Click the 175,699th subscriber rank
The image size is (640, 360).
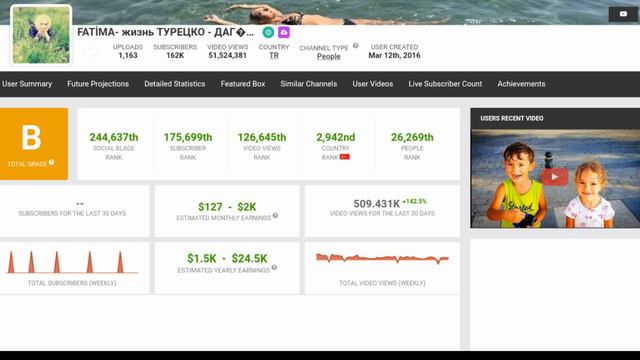pyautogui.click(x=188, y=137)
